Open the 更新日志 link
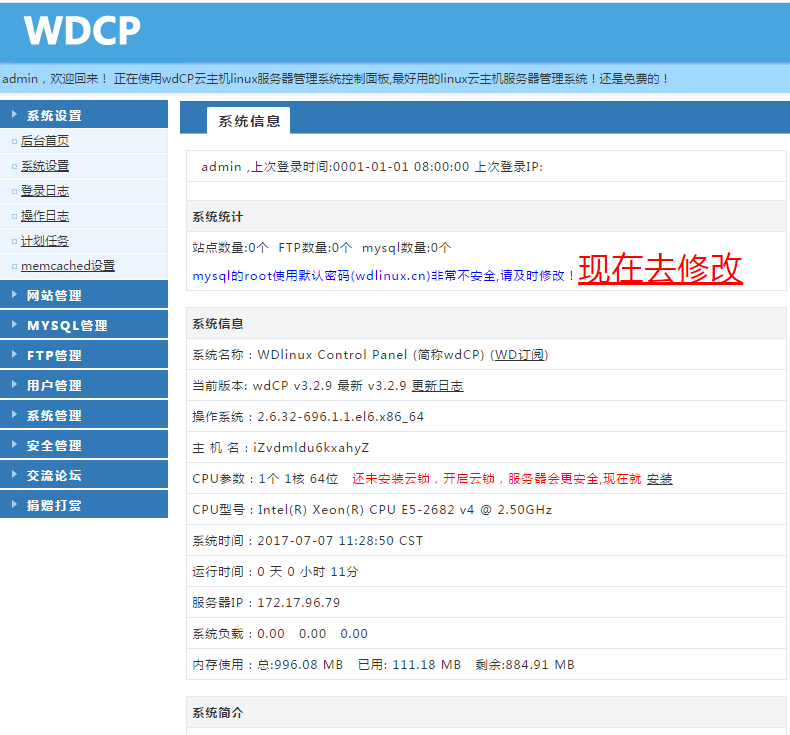Viewport: 790px width, 735px height. [x=437, y=386]
